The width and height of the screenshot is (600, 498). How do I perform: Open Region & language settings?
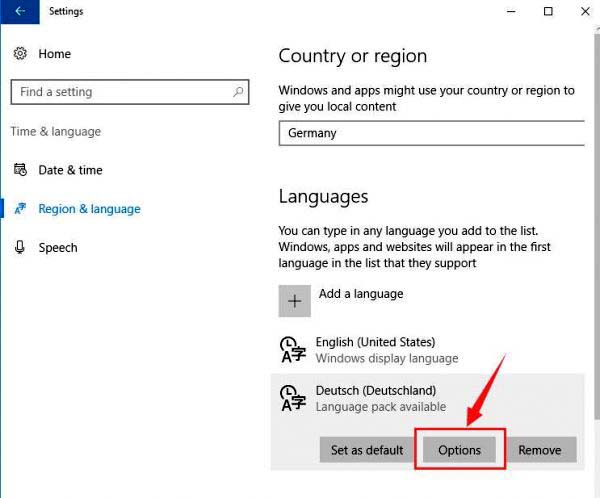click(90, 209)
